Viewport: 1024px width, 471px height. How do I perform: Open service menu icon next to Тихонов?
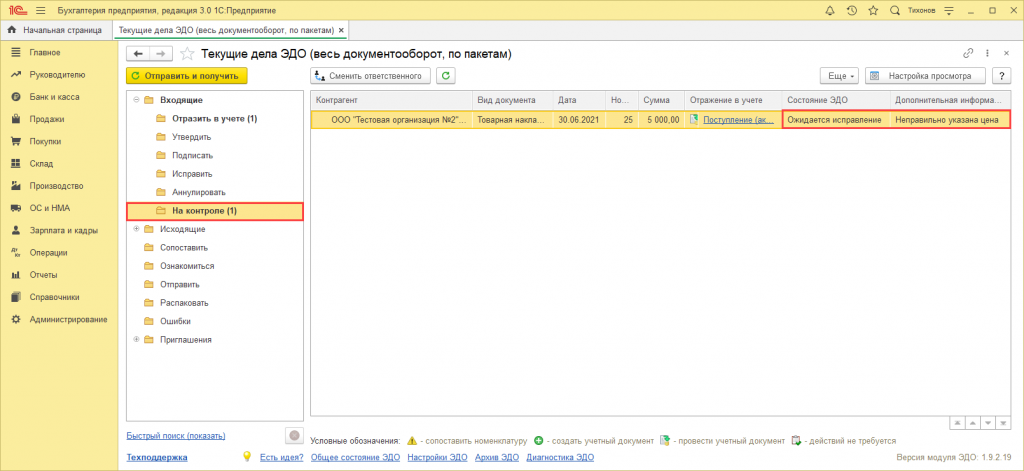point(949,11)
